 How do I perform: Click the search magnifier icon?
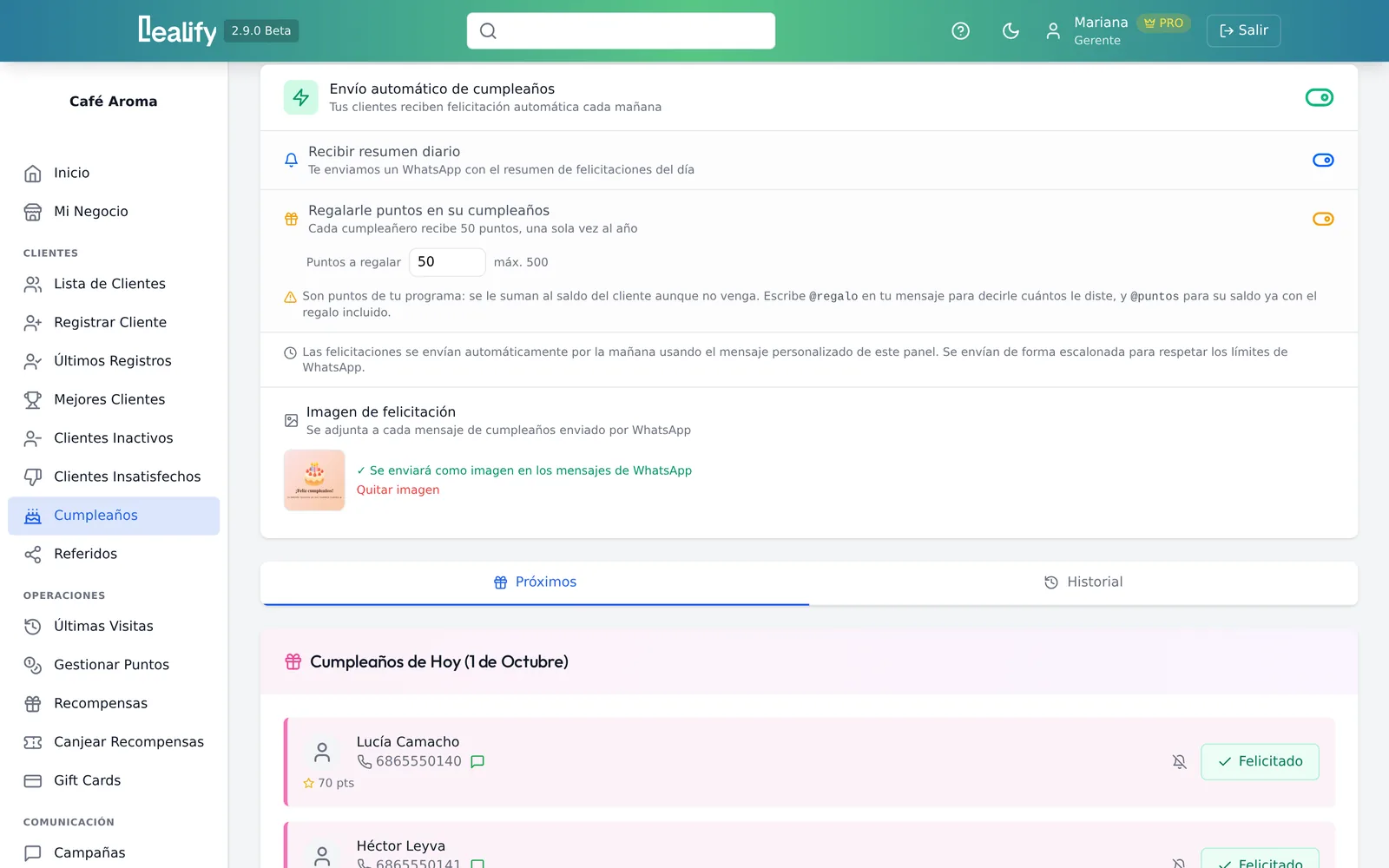pos(488,31)
